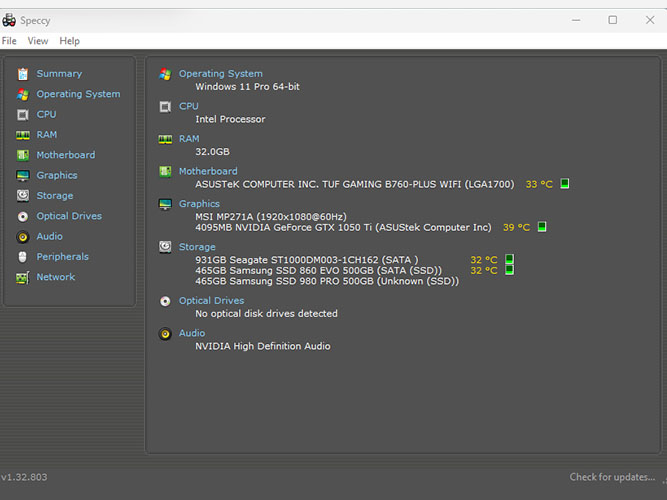
Task: Click the Network icon in sidebar
Action: coord(22,277)
